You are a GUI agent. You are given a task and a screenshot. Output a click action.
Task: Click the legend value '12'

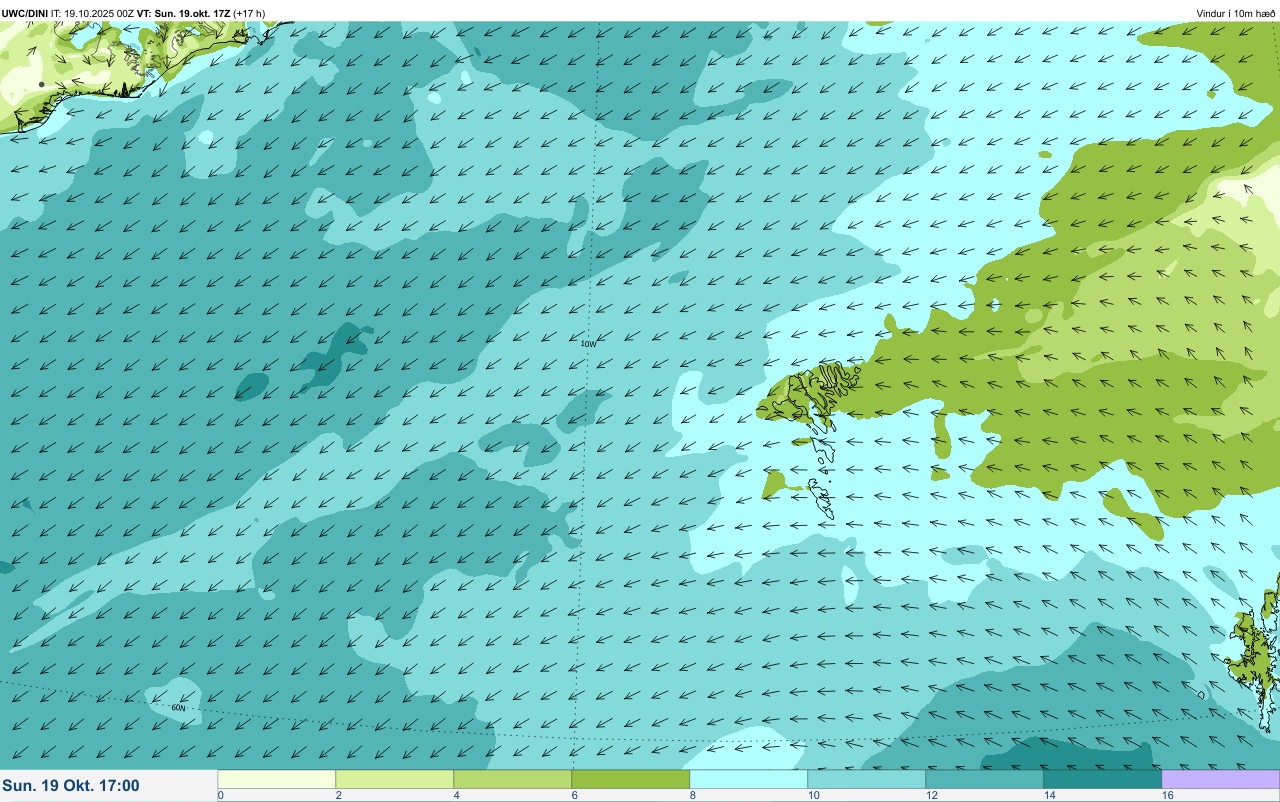click(932, 795)
